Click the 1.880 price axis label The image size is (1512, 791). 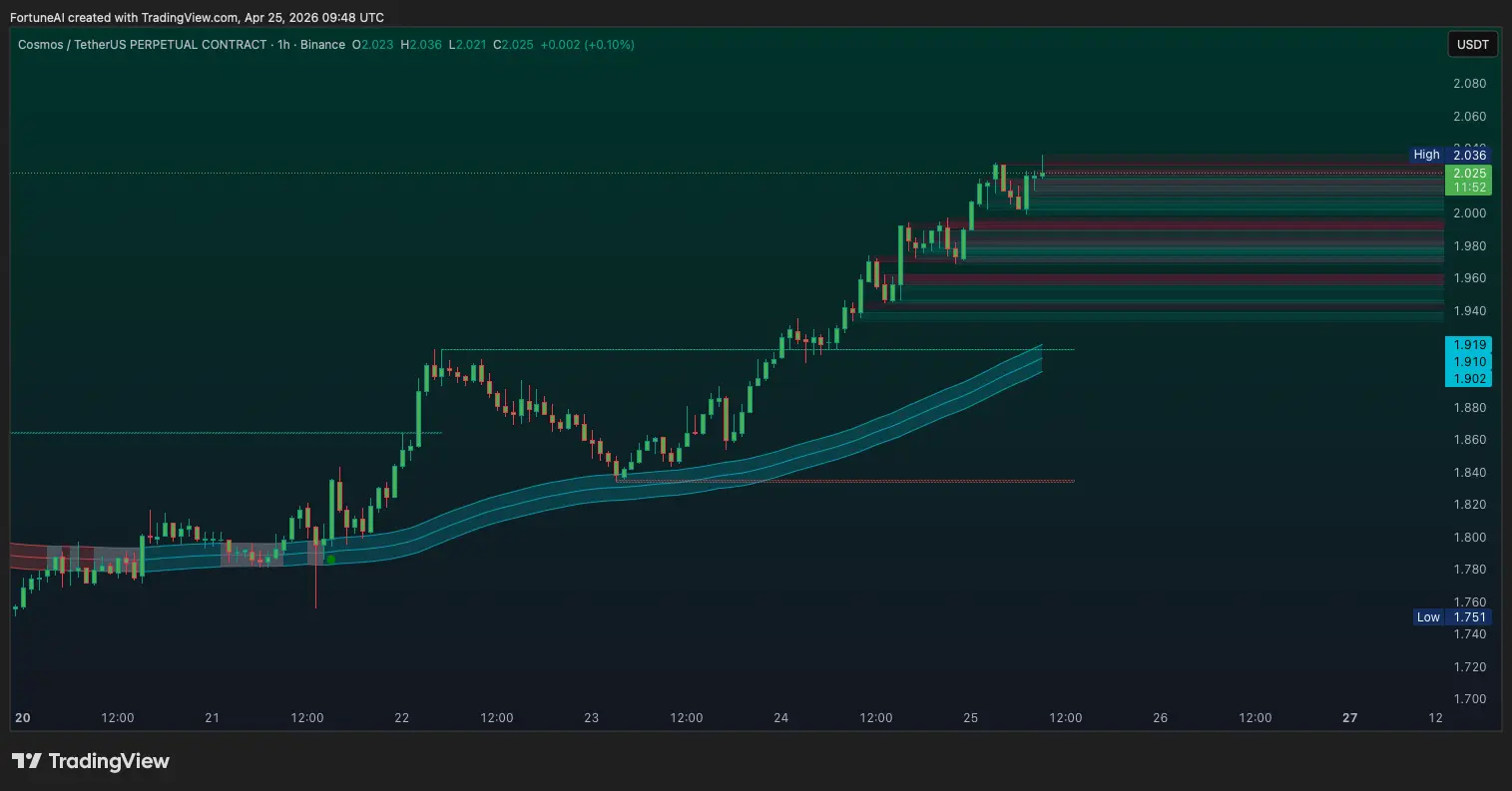tap(1470, 407)
